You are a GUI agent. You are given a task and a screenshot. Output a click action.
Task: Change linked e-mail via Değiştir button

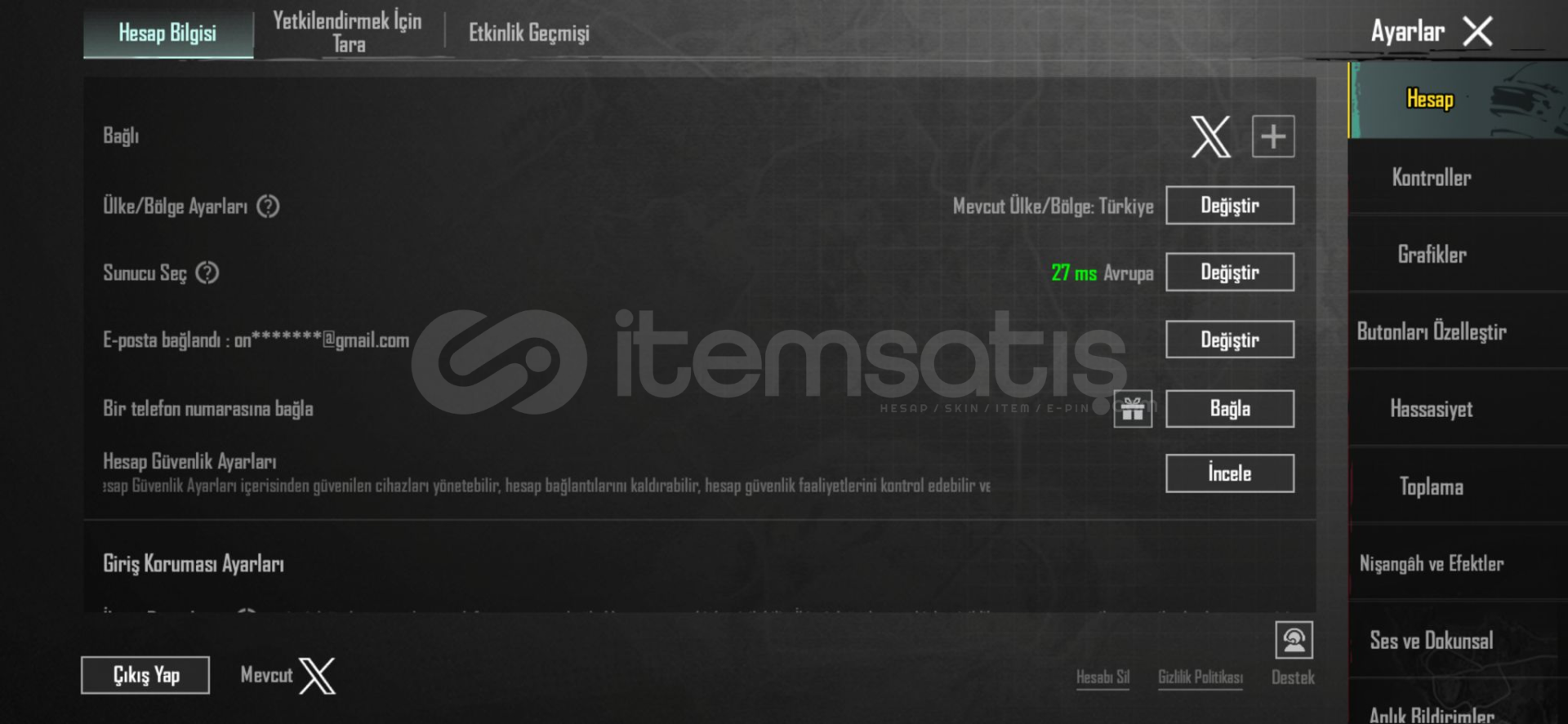point(1229,340)
